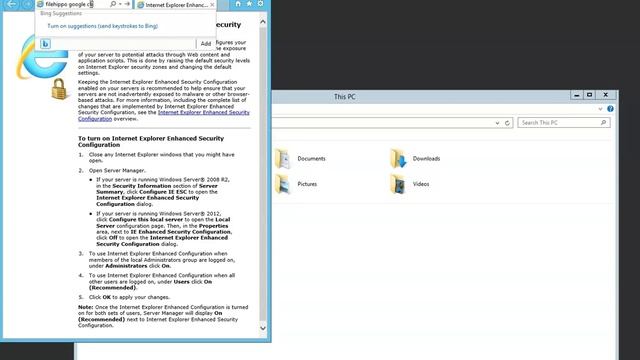Click the magnifier search icon in address bar

click(x=113, y=4)
